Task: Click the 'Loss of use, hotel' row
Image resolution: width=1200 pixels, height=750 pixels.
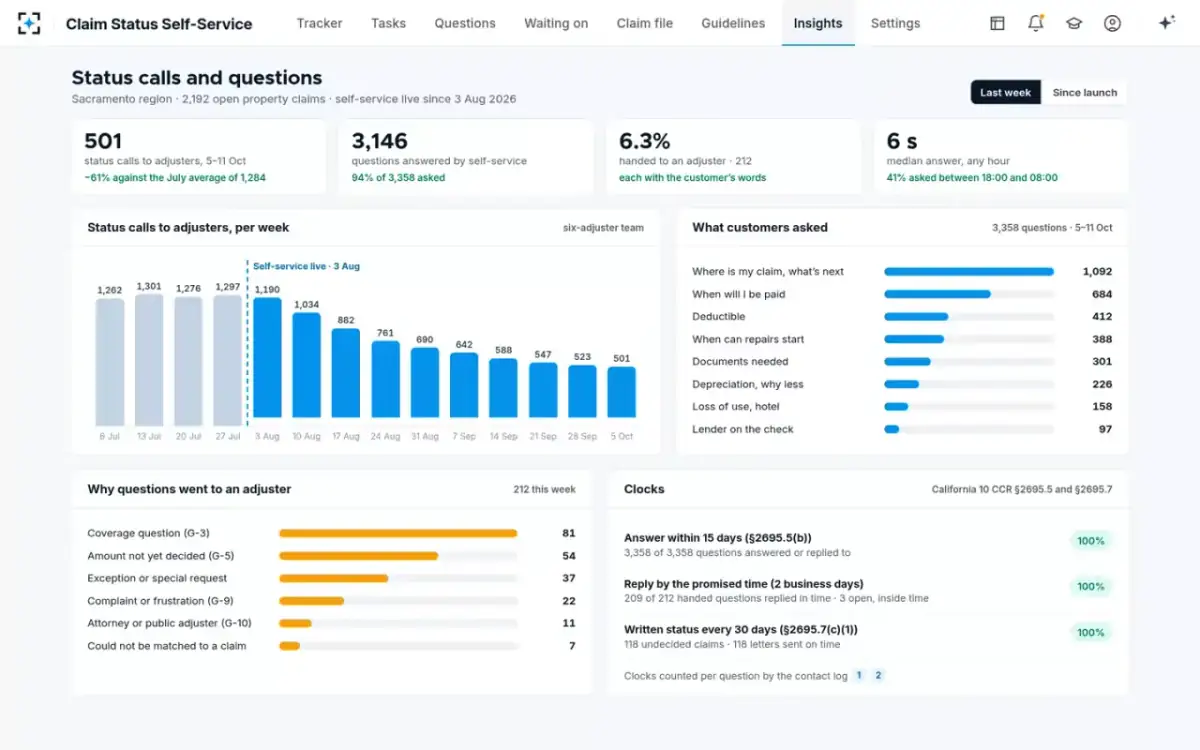Action: 902,407
